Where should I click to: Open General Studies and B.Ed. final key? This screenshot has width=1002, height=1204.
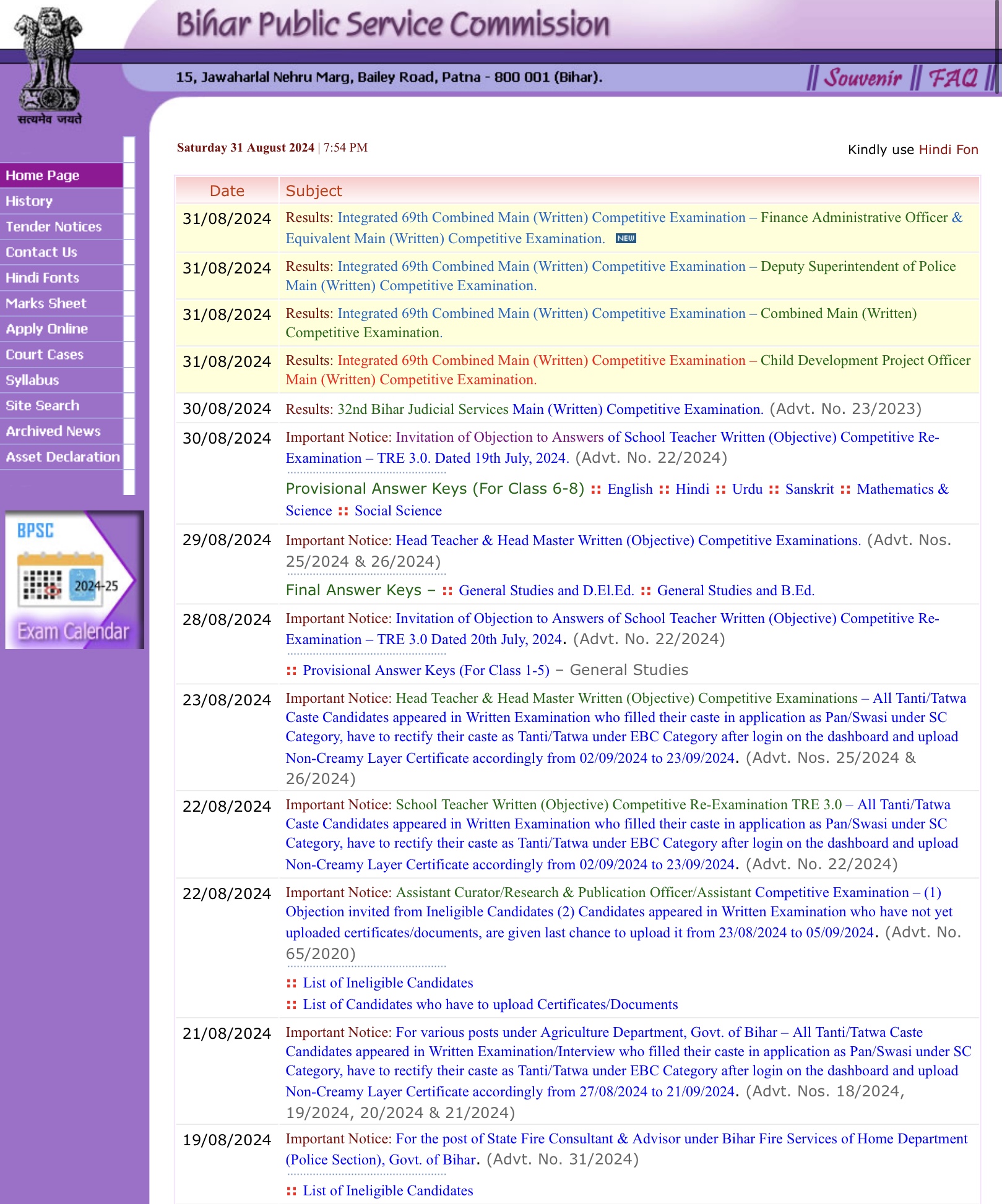[x=736, y=590]
